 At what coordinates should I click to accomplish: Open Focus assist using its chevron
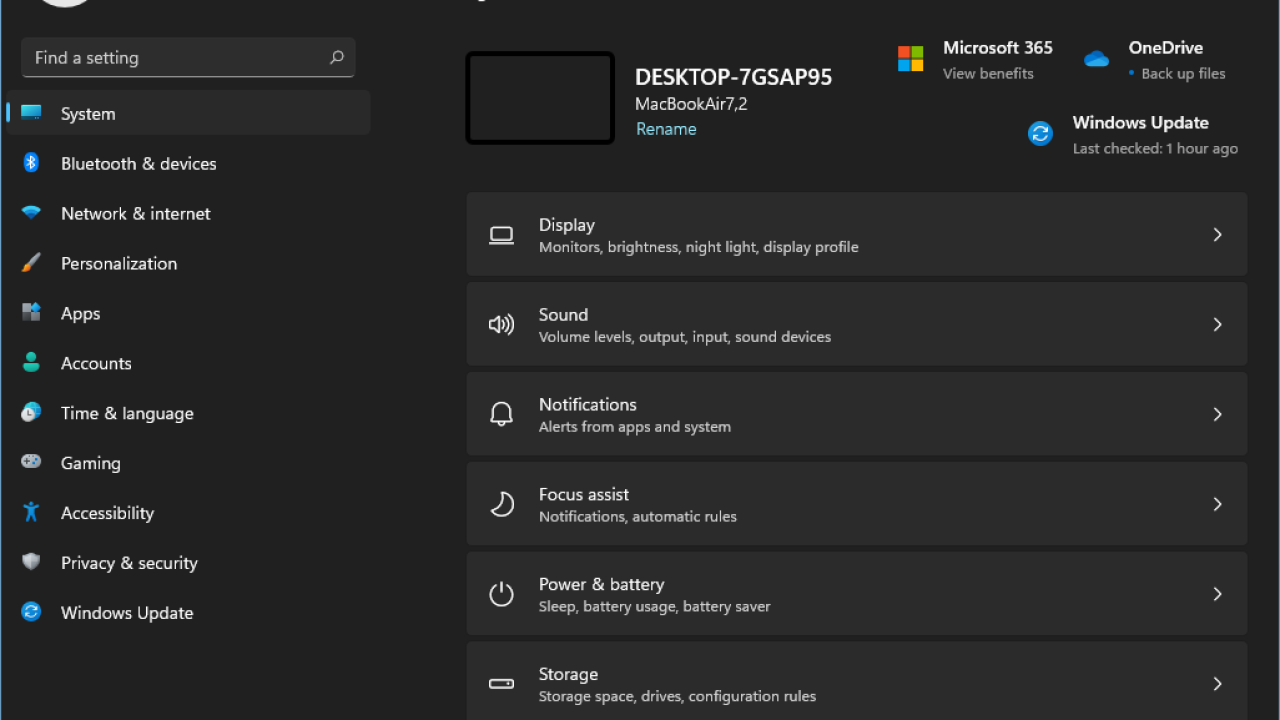pyautogui.click(x=1217, y=505)
